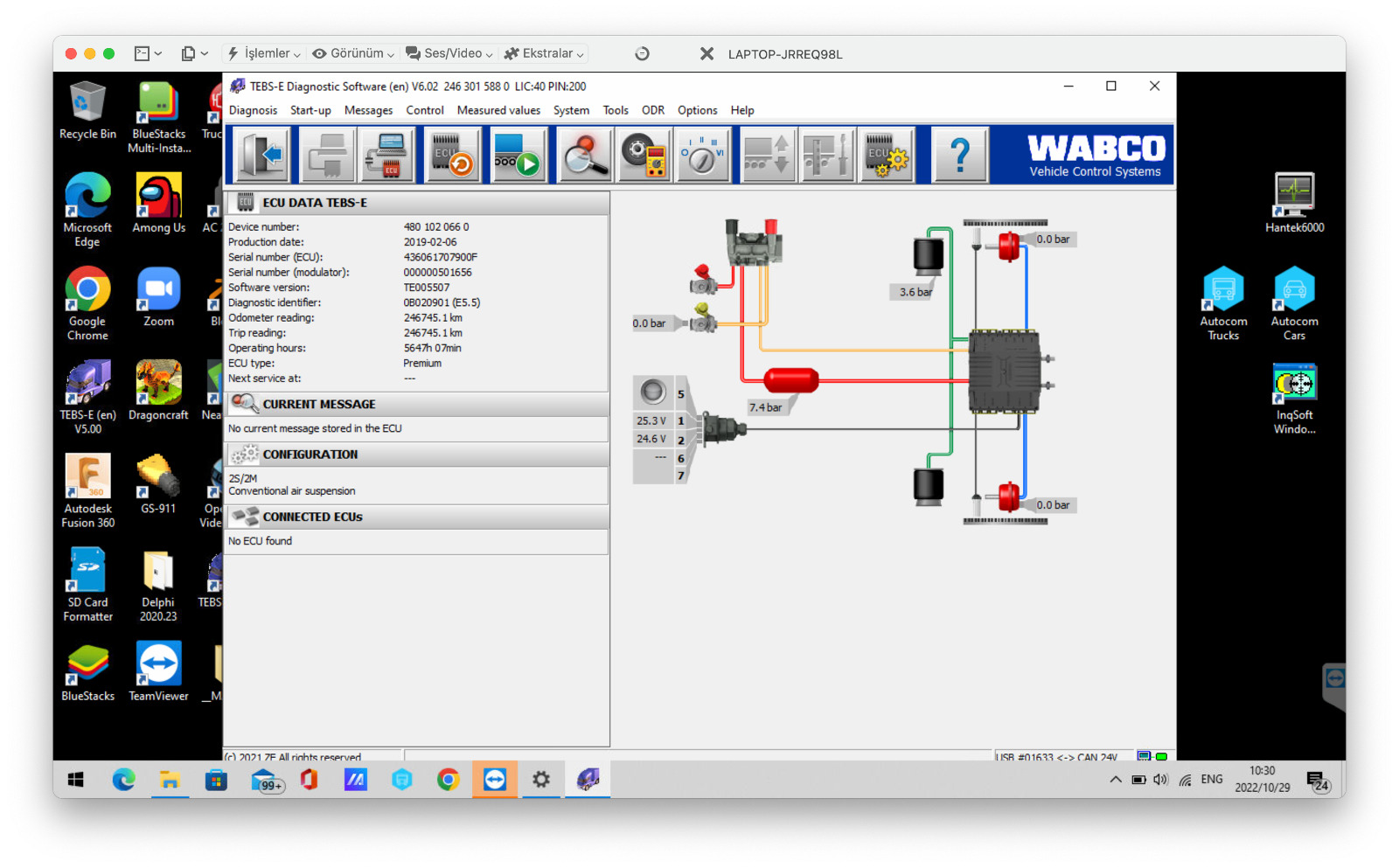Select the Device number value 480 102 066 0
1399x868 pixels.
tap(436, 227)
